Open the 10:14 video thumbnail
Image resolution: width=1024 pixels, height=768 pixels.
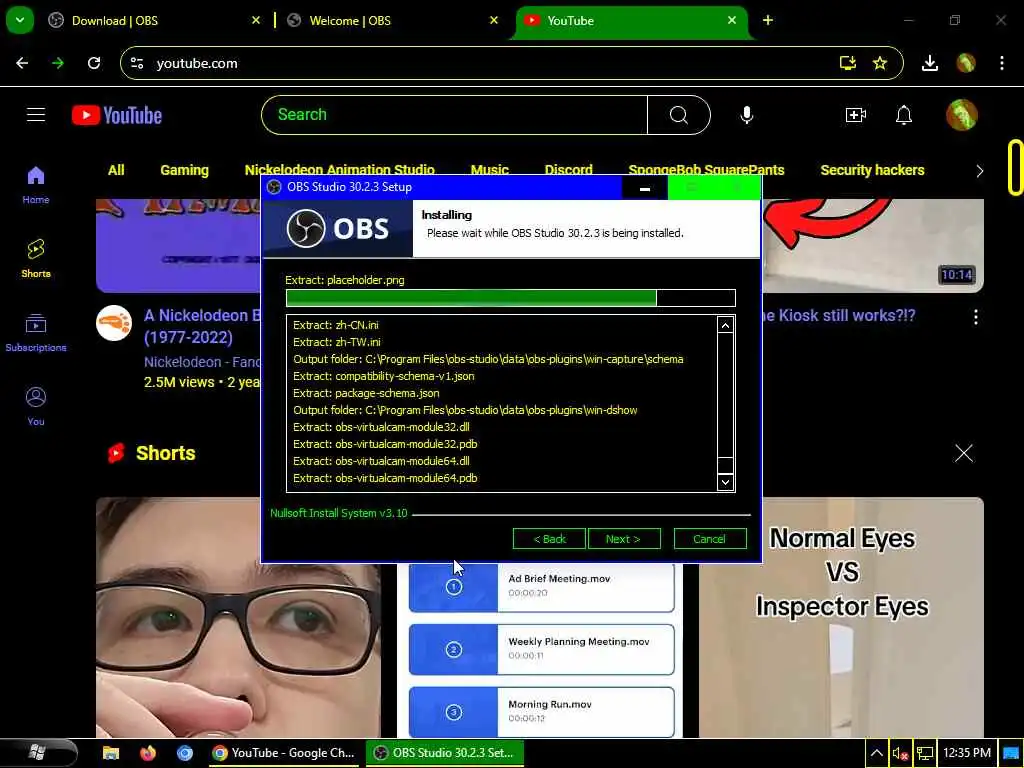(872, 246)
